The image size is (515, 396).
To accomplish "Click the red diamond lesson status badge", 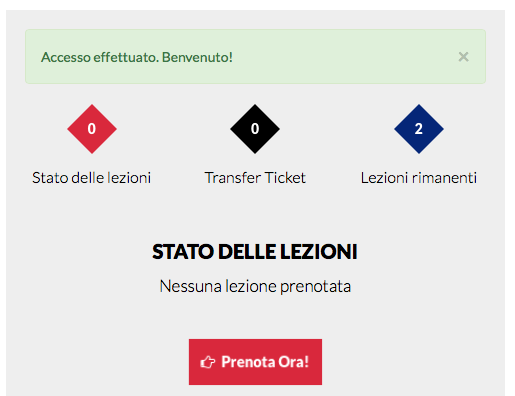I will coord(92,129).
